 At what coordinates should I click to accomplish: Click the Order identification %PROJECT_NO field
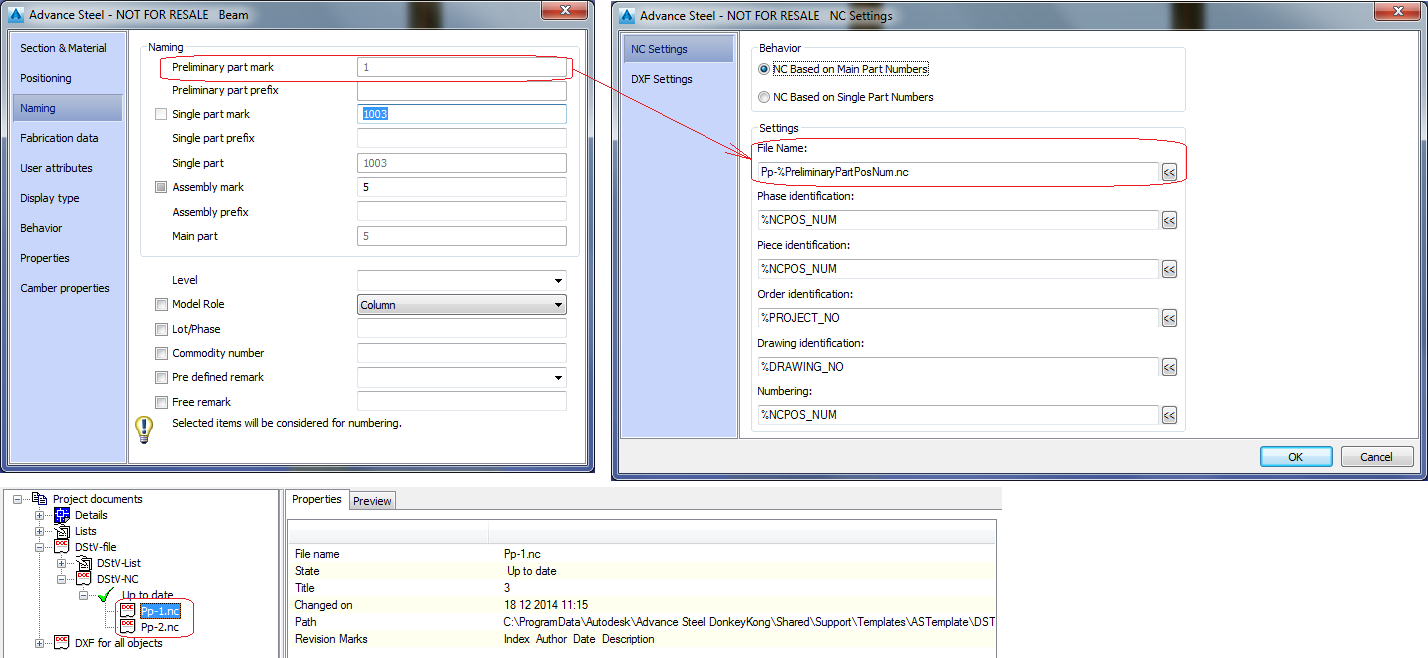click(958, 318)
